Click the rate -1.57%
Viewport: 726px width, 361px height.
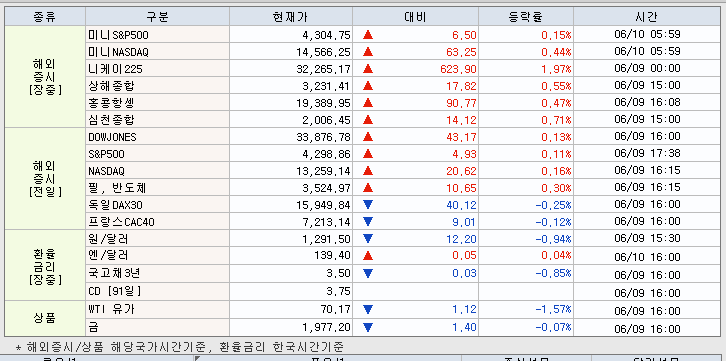point(553,309)
